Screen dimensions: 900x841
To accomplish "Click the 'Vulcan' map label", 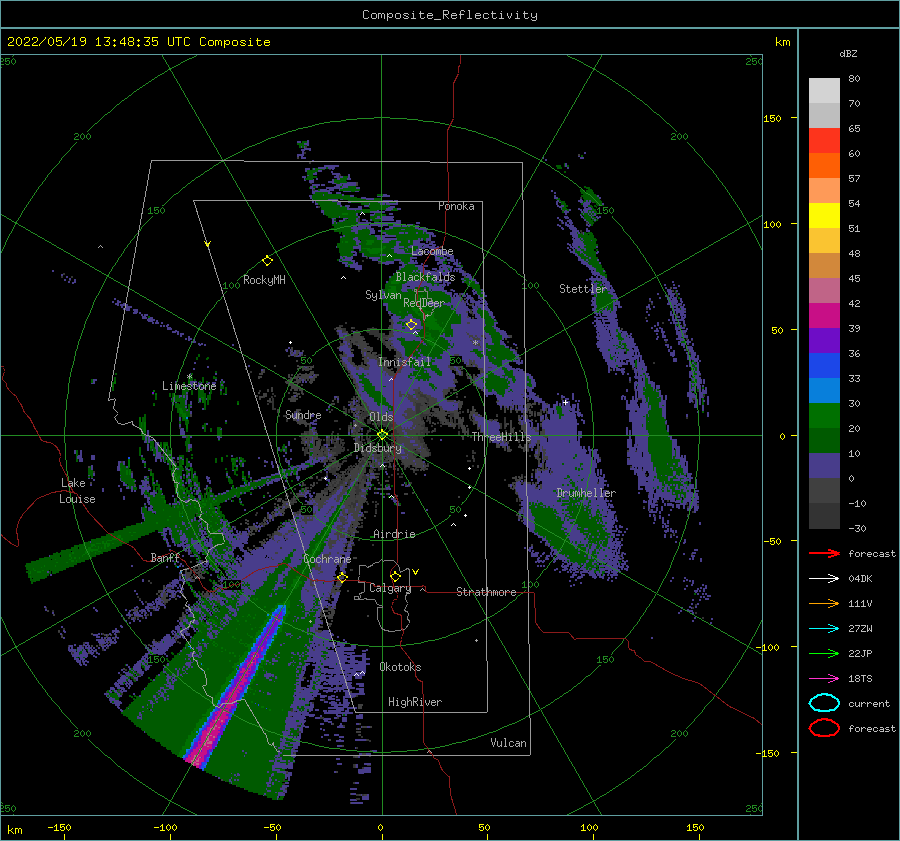I will pyautogui.click(x=508, y=743).
